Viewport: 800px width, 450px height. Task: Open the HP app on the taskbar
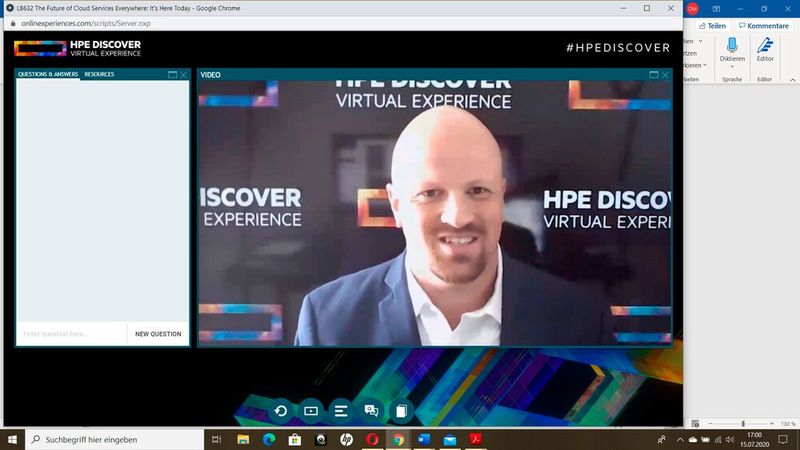346,439
